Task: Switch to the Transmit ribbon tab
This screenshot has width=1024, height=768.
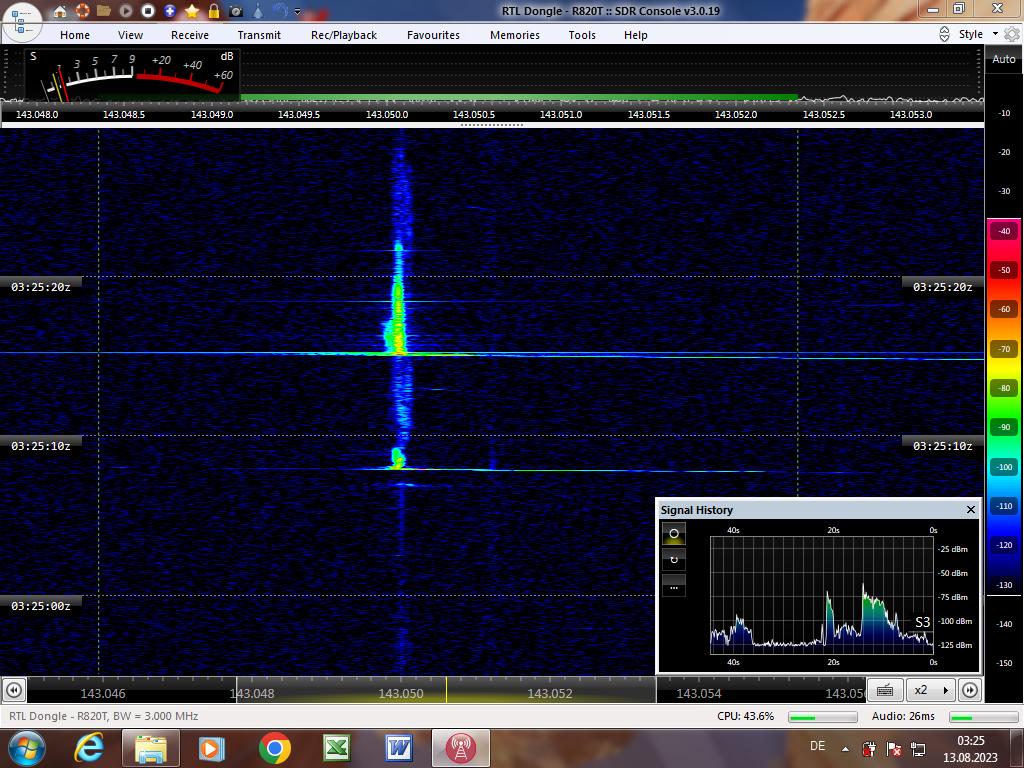Action: tap(259, 35)
